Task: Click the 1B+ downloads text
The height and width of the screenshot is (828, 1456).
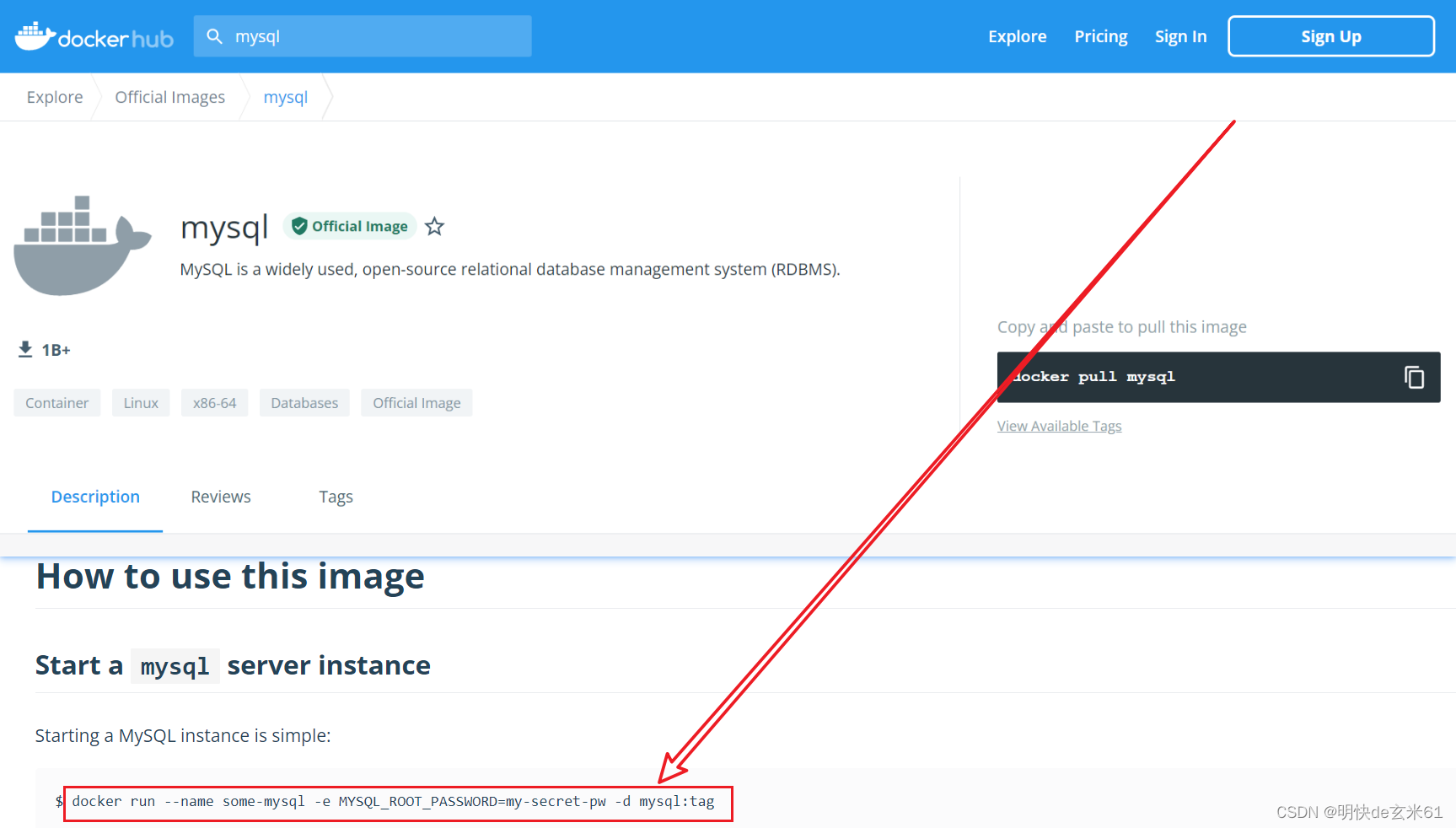Action: [x=56, y=350]
